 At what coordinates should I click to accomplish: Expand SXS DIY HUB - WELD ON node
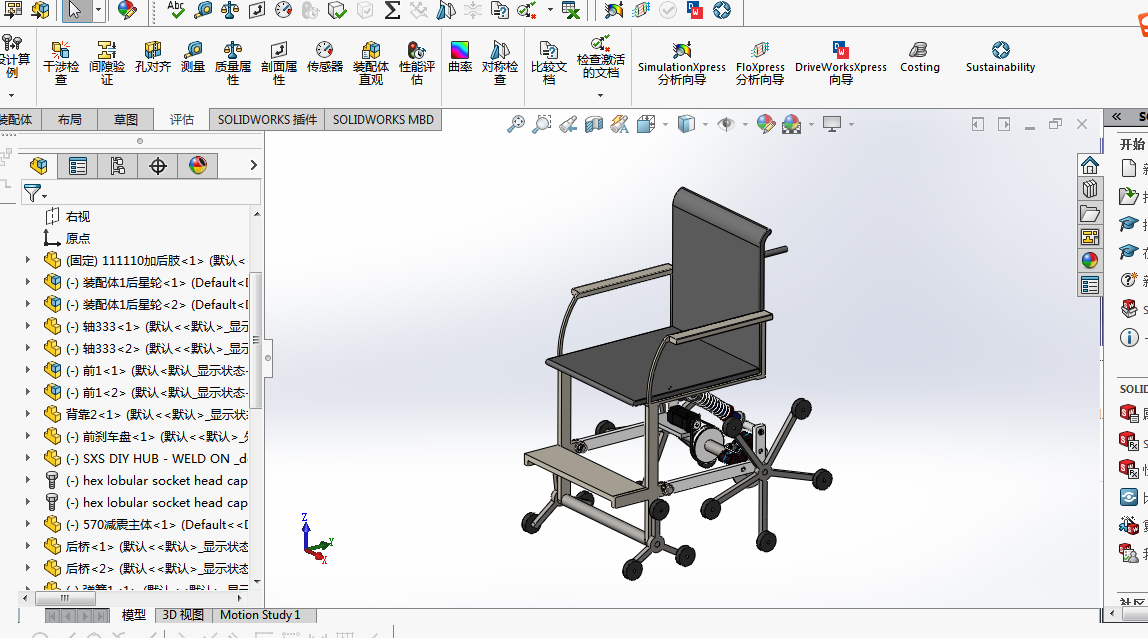(28, 458)
